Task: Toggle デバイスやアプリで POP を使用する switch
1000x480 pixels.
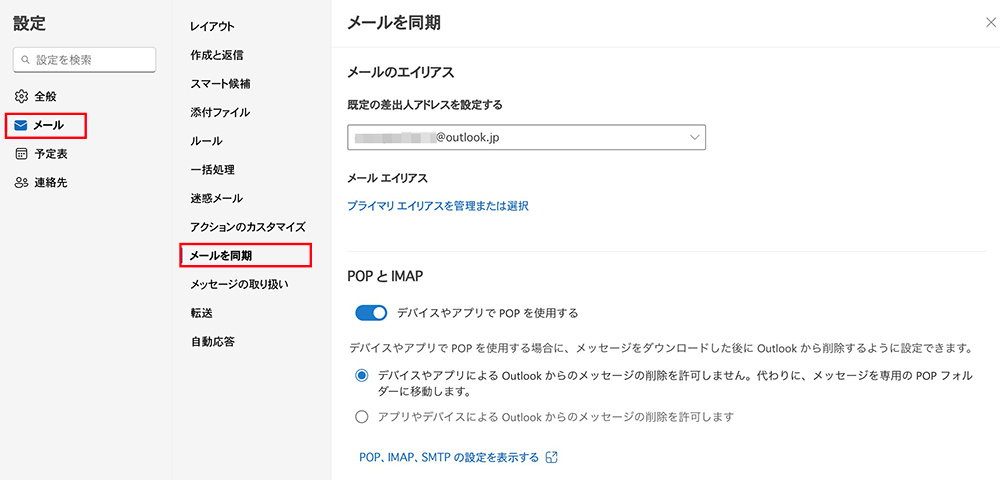Action: tap(371, 313)
